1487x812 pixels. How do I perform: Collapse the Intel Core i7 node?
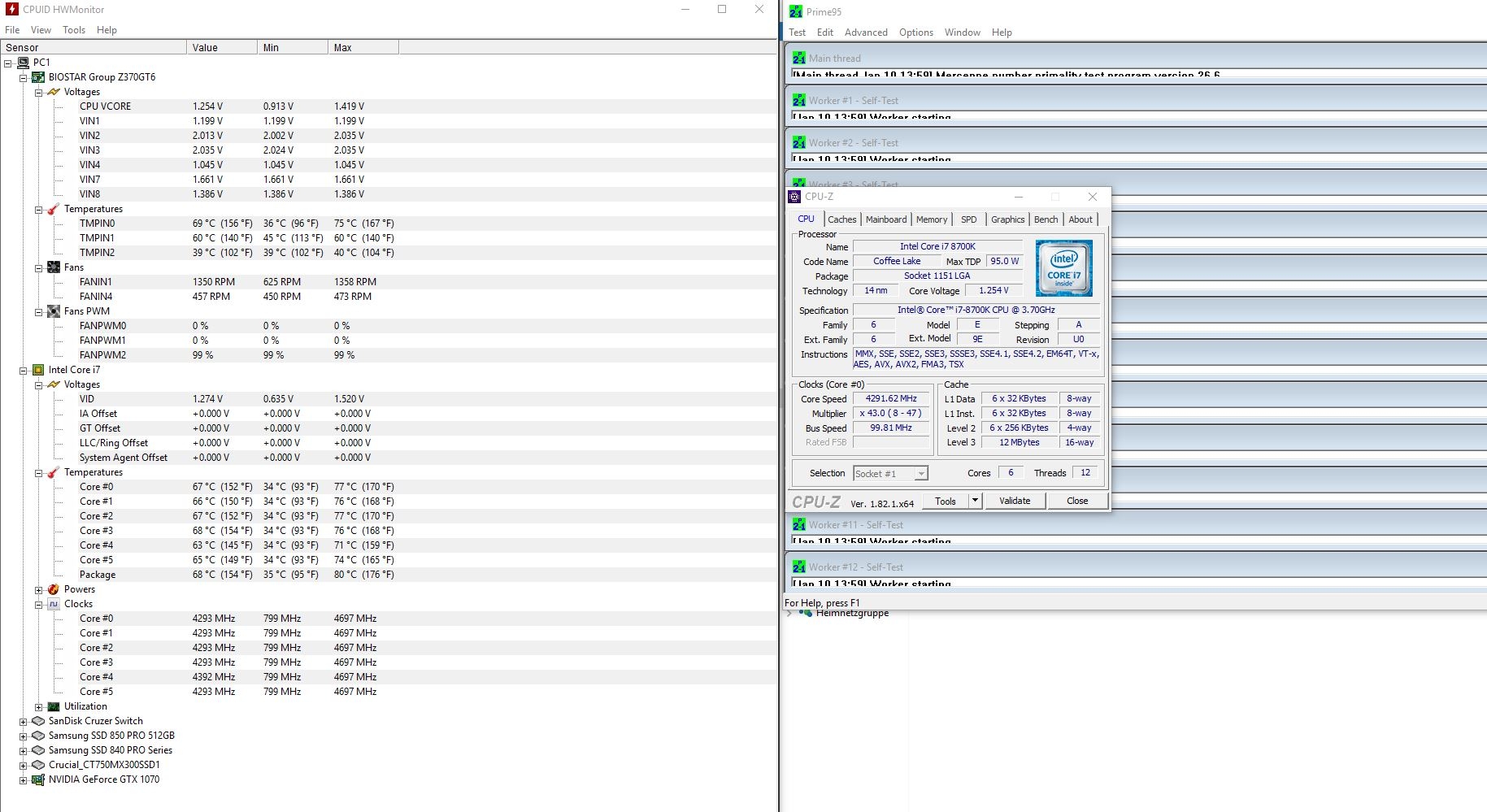[x=24, y=370]
